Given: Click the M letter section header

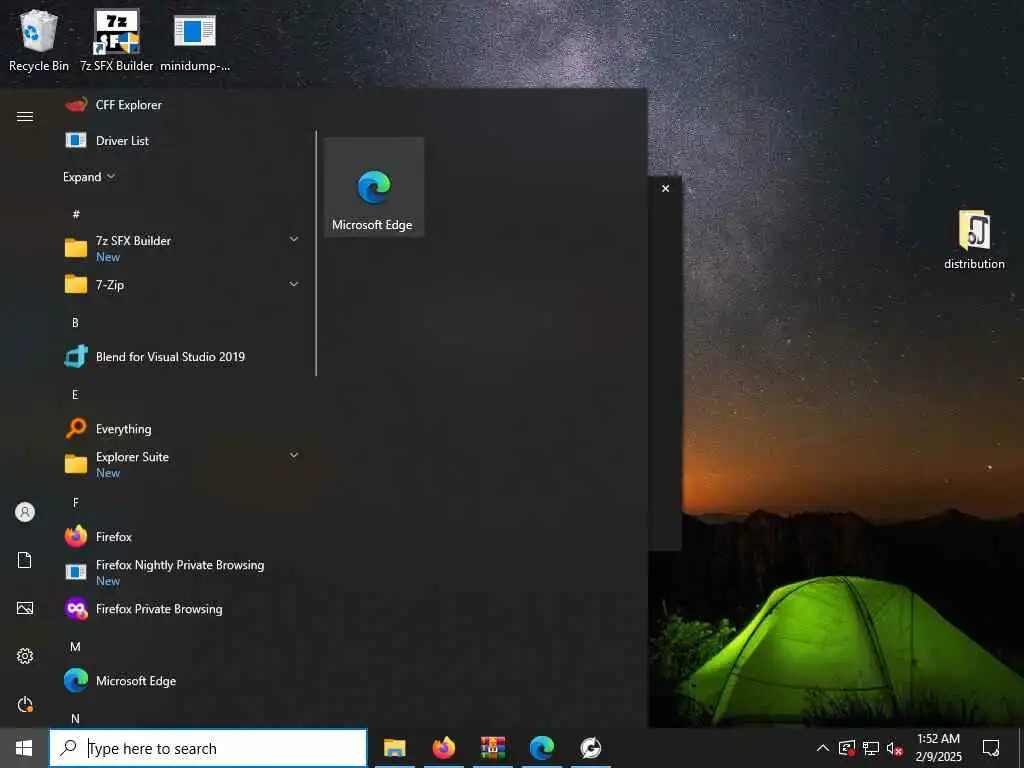Looking at the screenshot, I should click(75, 647).
